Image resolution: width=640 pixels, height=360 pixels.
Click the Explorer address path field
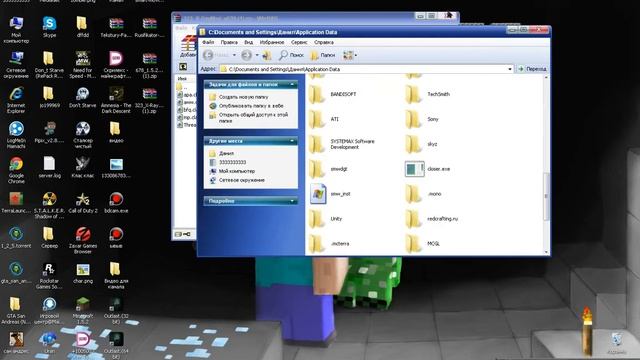[366, 69]
